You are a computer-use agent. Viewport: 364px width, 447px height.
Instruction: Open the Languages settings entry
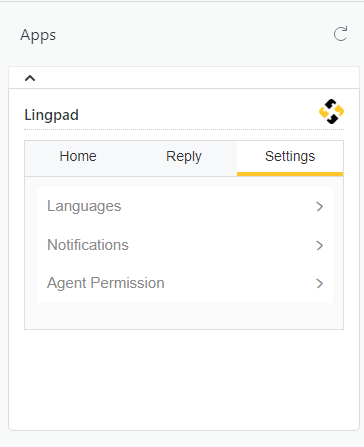pos(185,206)
